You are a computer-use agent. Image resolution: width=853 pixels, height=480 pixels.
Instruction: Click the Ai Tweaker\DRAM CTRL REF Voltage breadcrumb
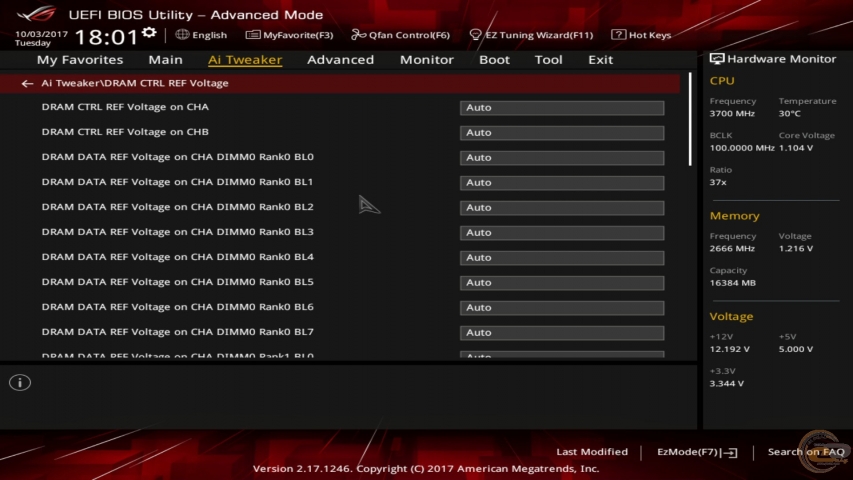[x=135, y=83]
